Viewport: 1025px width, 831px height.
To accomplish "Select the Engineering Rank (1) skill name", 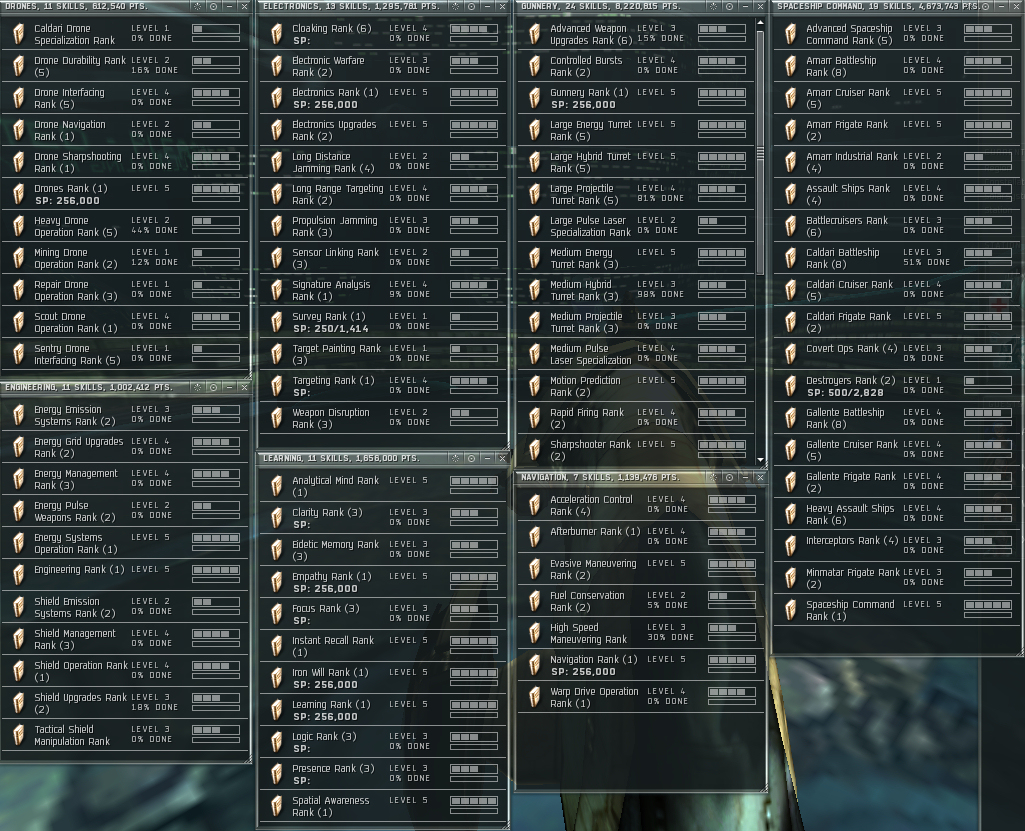I will (79, 569).
